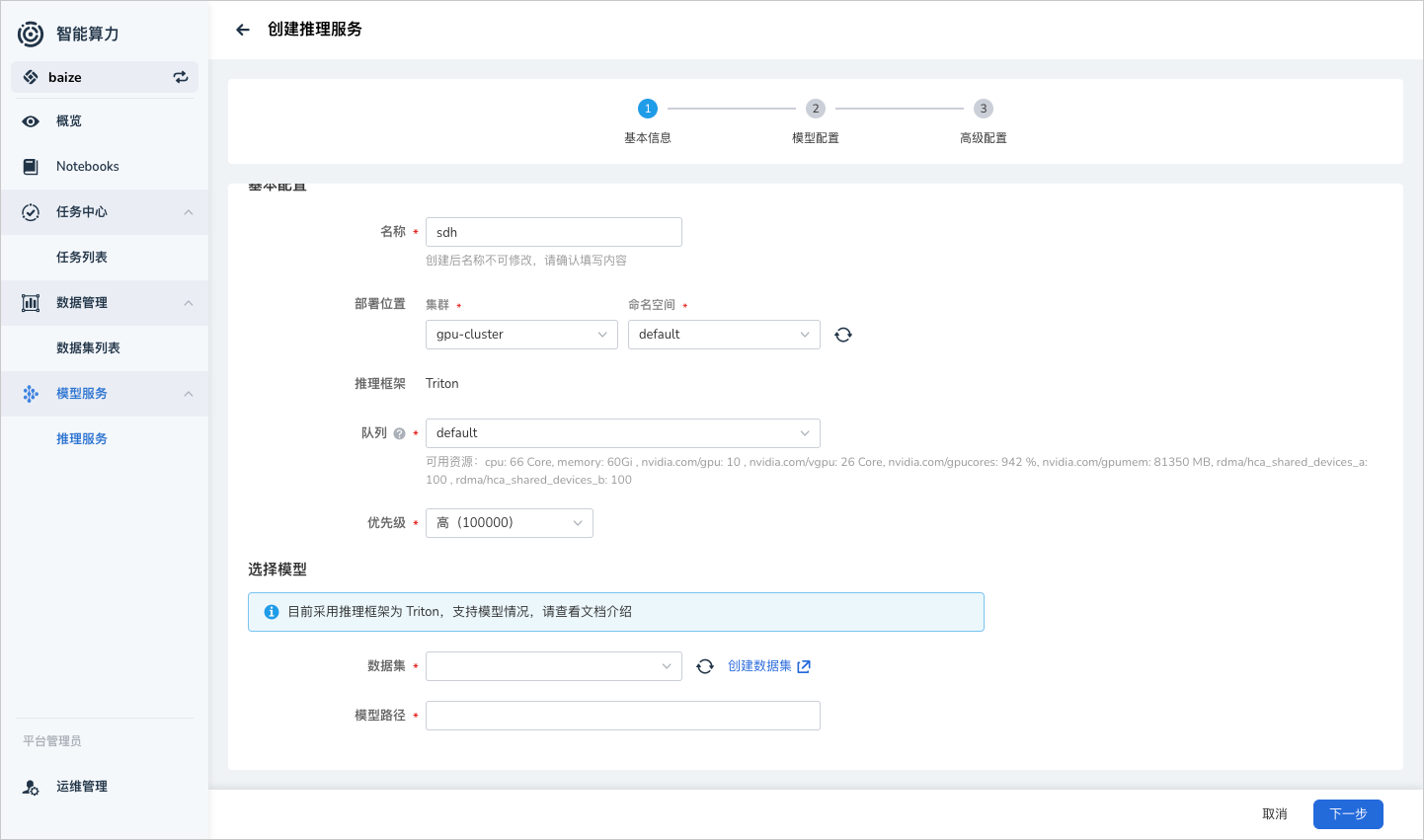Click the 选择模型 section heading

[277, 570]
